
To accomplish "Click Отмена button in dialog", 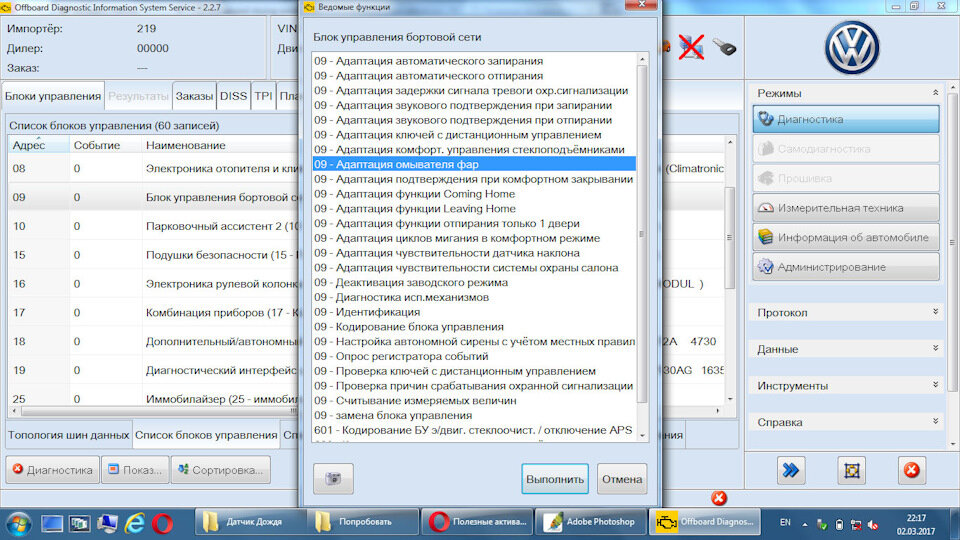I will pos(621,479).
